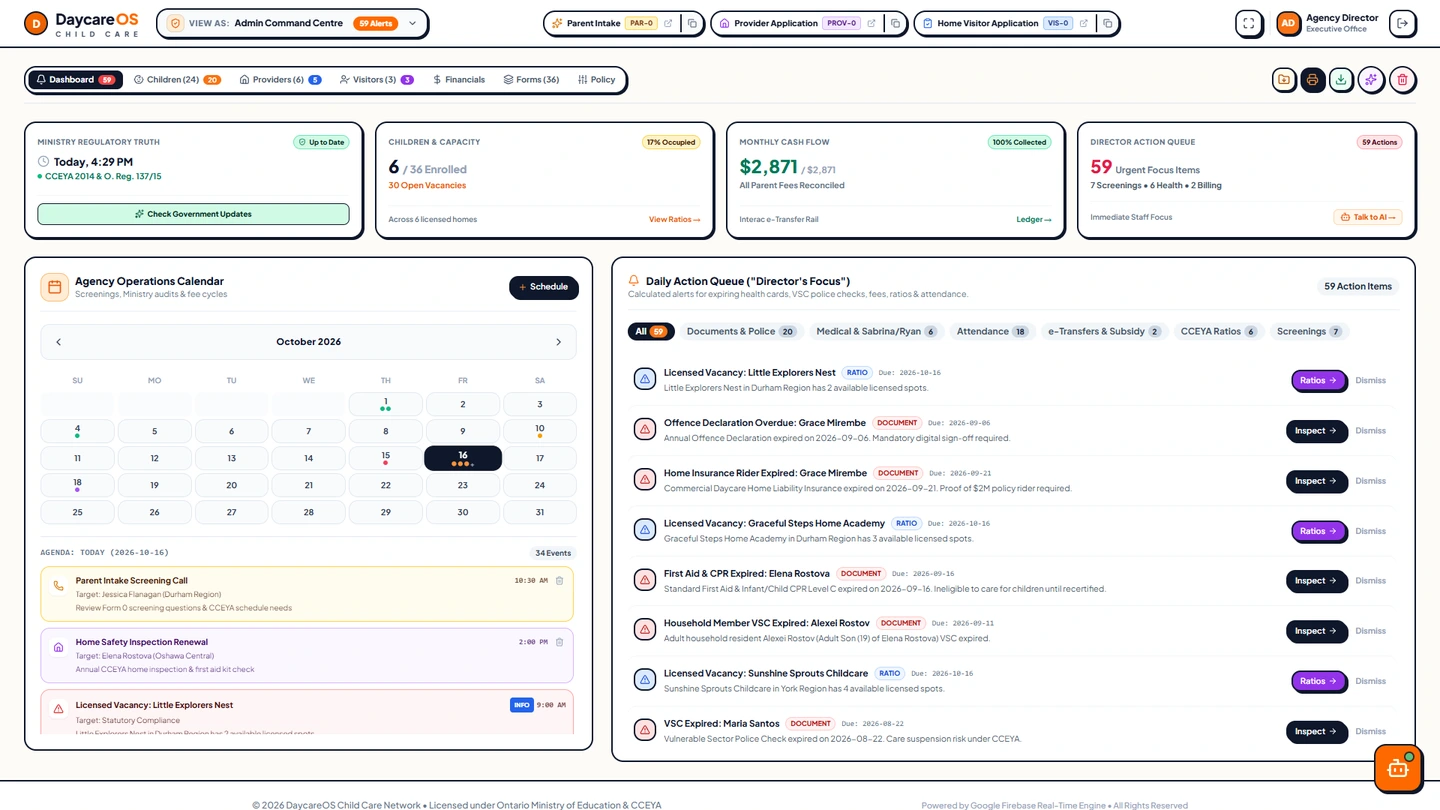Open the Policy tab
Viewport: 1440px width, 810px height.
pyautogui.click(x=597, y=79)
